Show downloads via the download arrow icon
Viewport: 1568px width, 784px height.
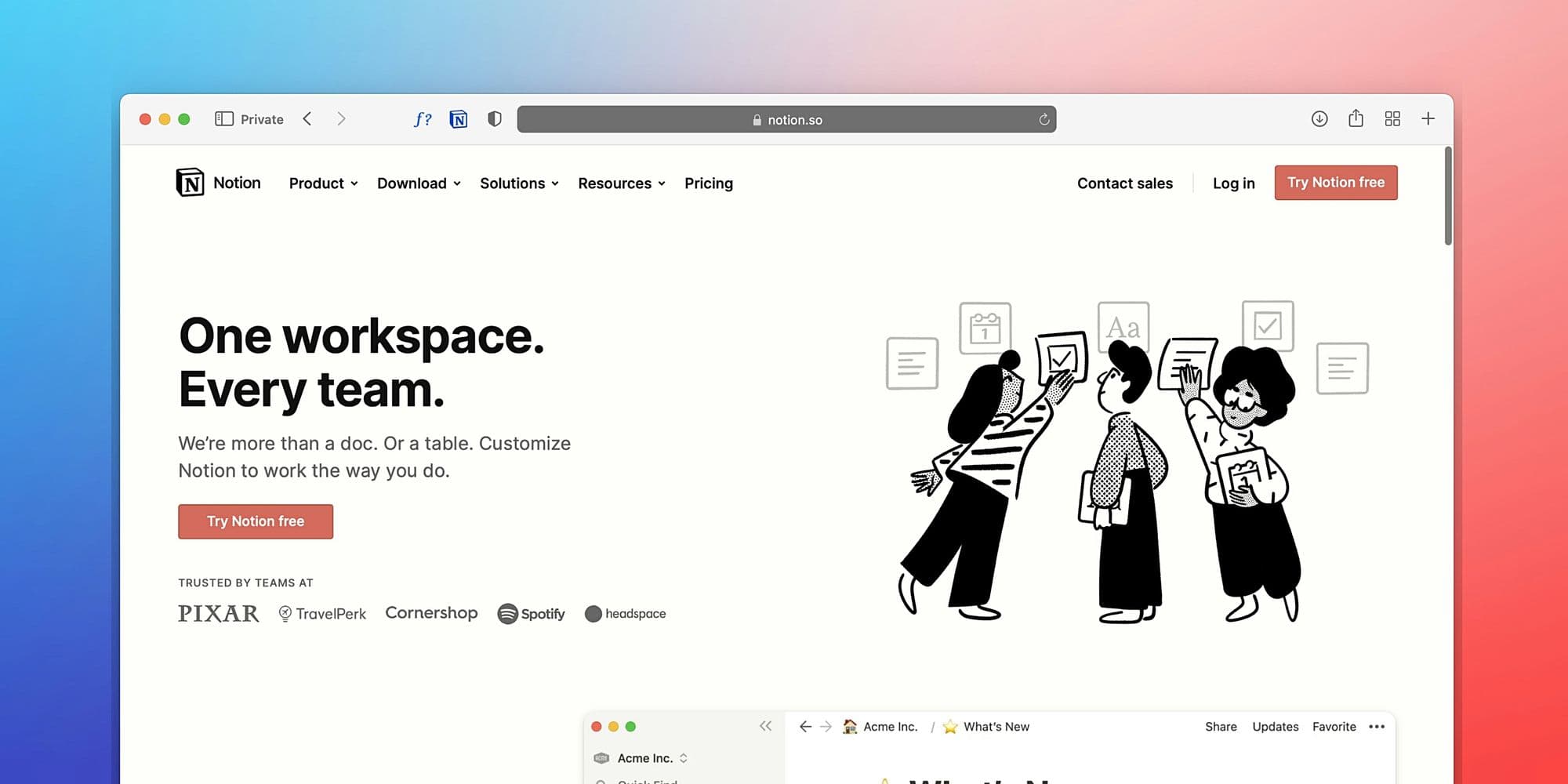point(1319,119)
